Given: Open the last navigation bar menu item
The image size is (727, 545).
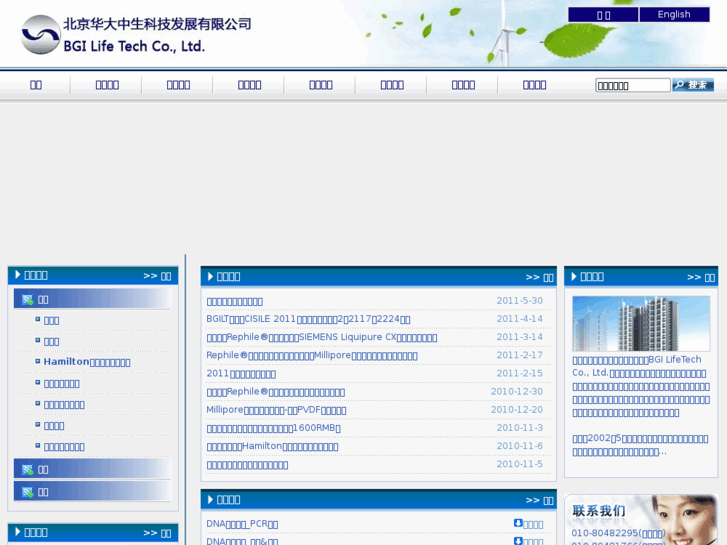Looking at the screenshot, I should (x=535, y=85).
